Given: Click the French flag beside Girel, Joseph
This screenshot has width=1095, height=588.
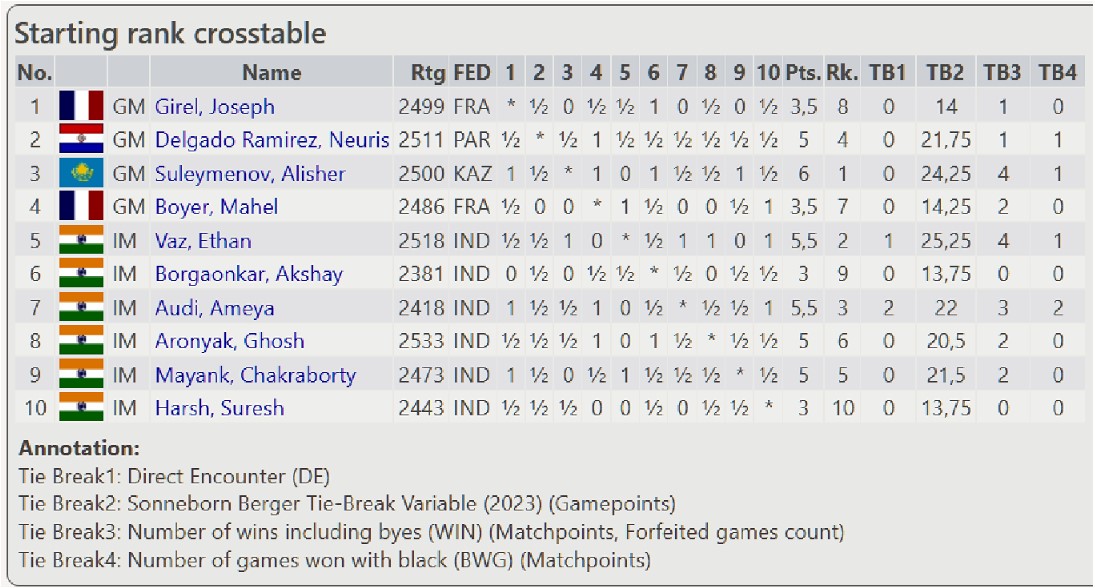Looking at the screenshot, I should pyautogui.click(x=81, y=106).
